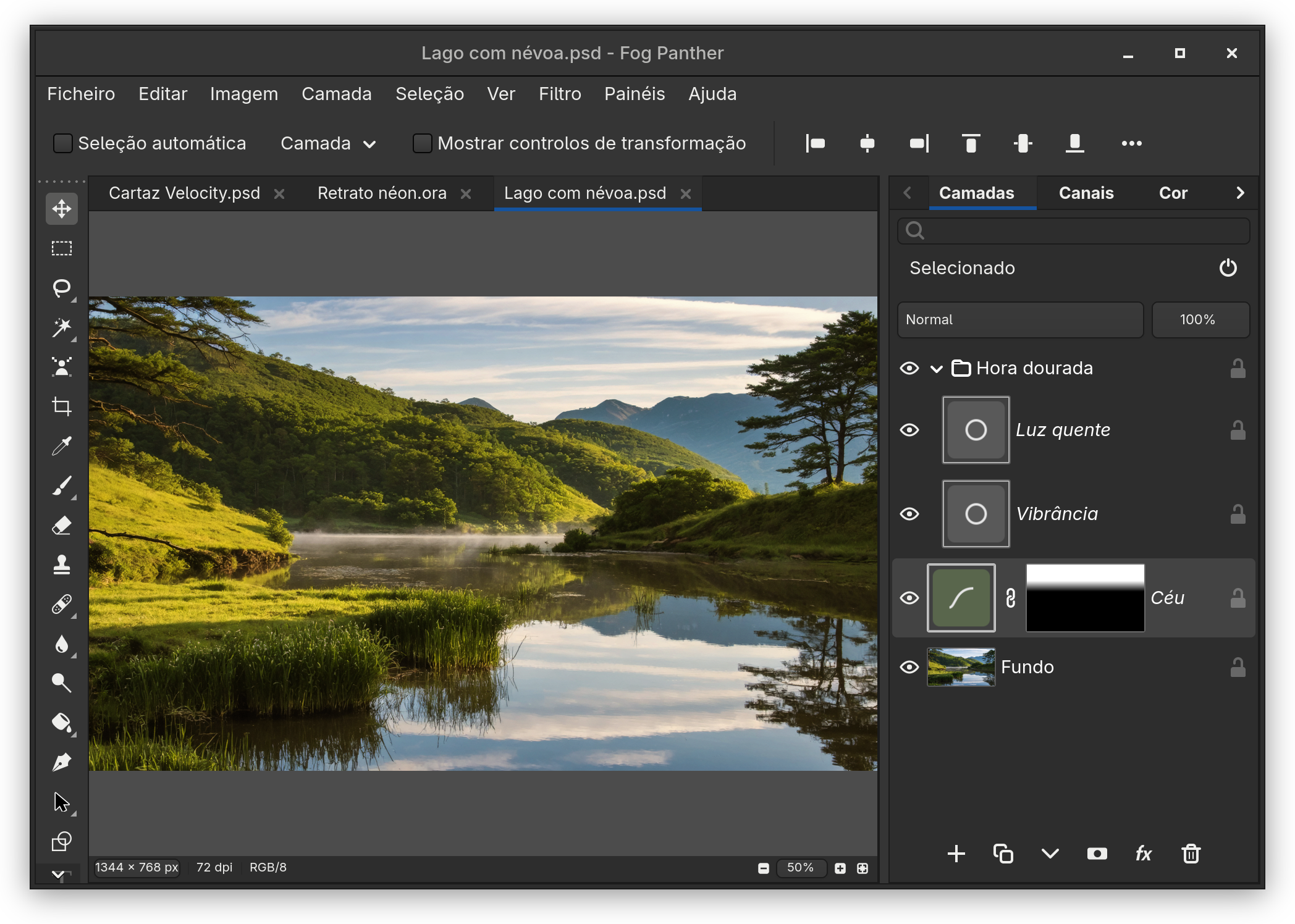
Task: Select the Magic Wand tool
Action: point(62,327)
